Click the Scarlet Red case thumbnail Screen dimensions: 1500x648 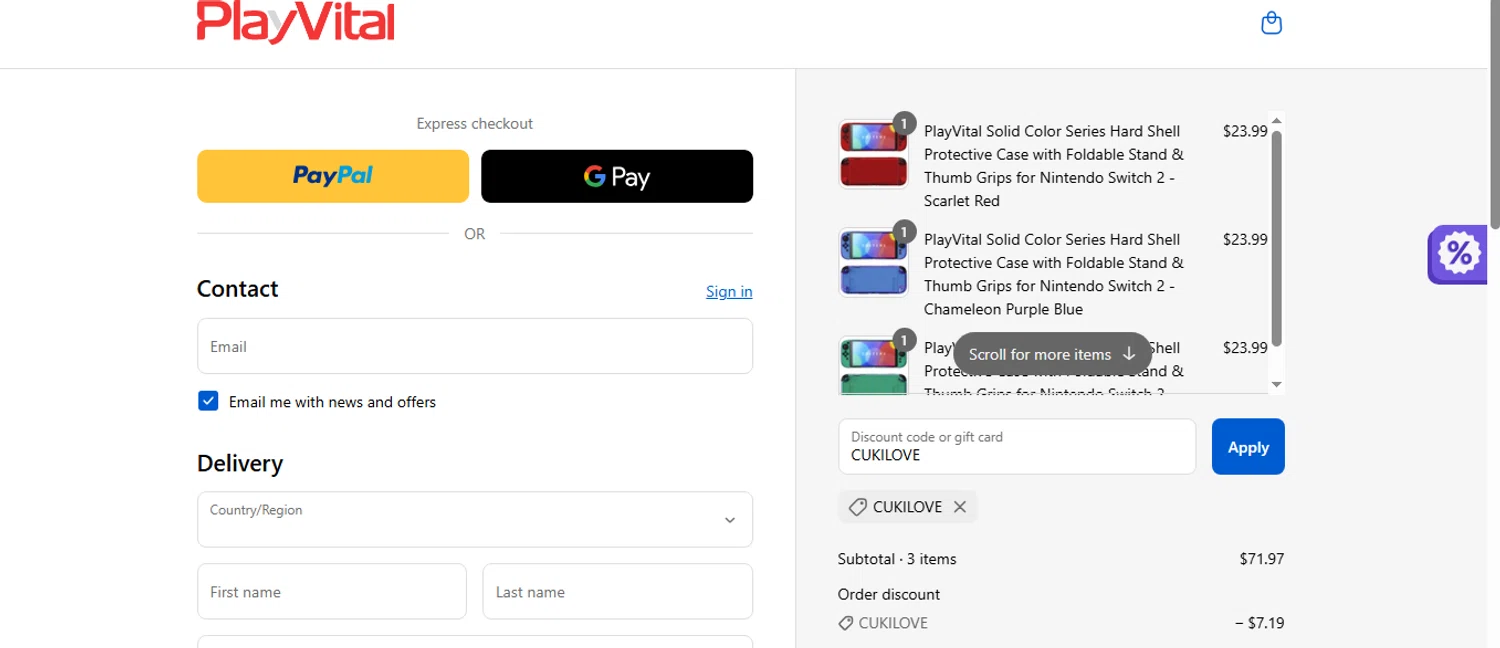873,154
